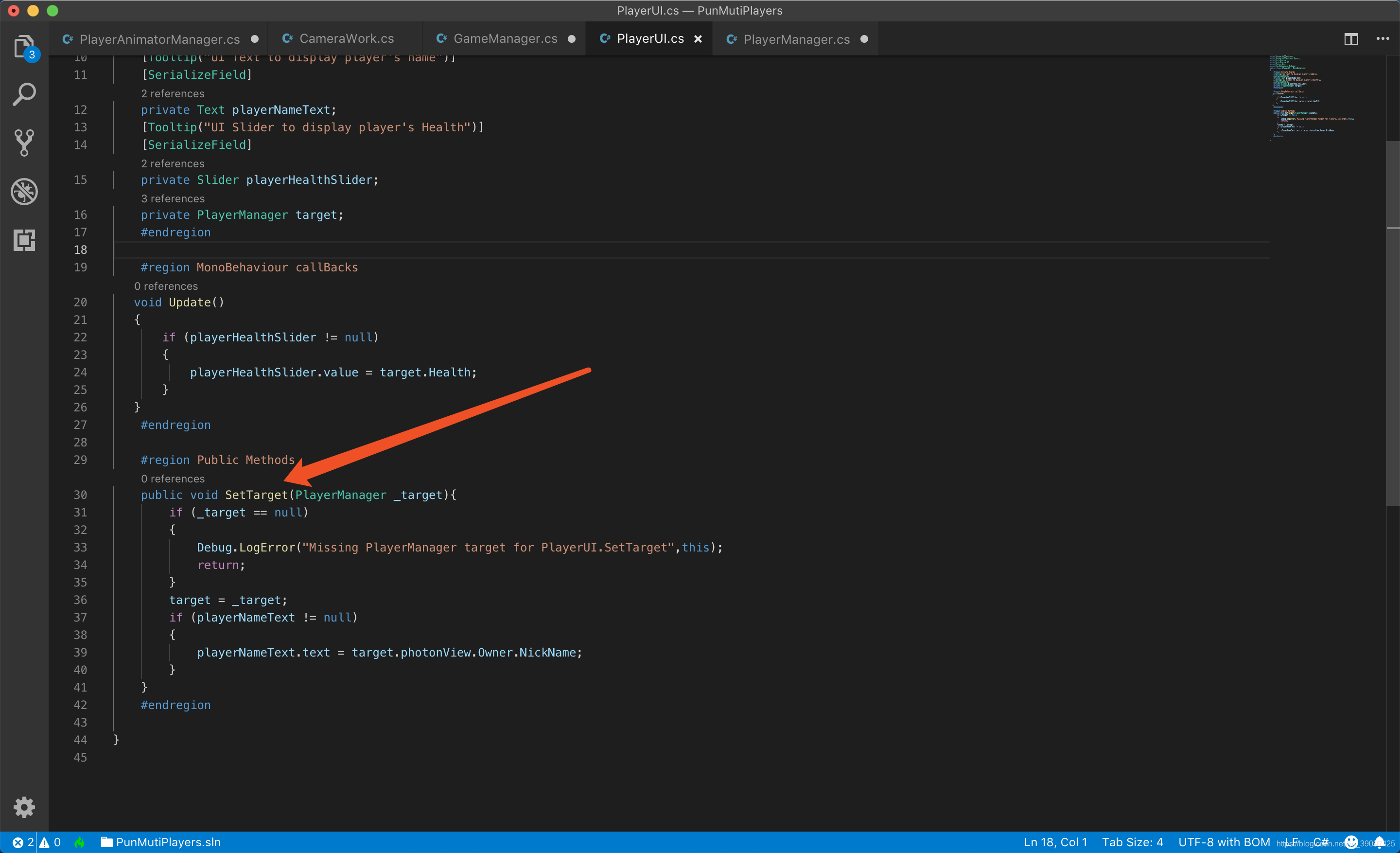Open the Source Control view
The height and width of the screenshot is (853, 1400).
[x=24, y=142]
